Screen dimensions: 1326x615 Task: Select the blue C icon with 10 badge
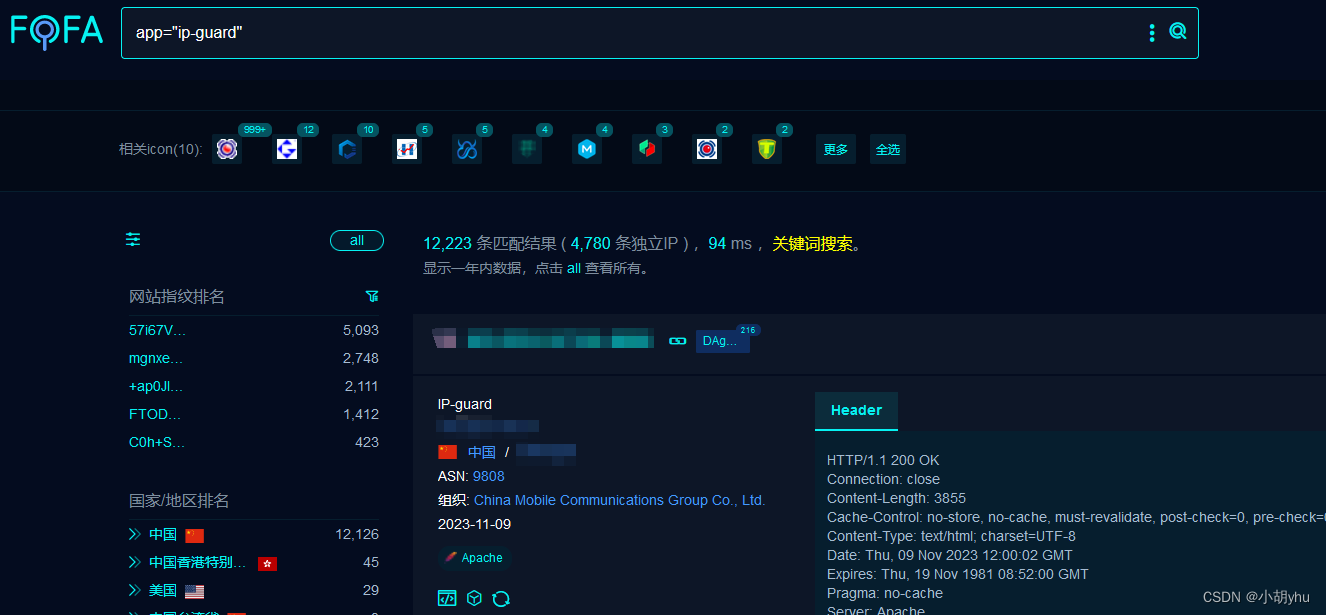pyautogui.click(x=347, y=149)
